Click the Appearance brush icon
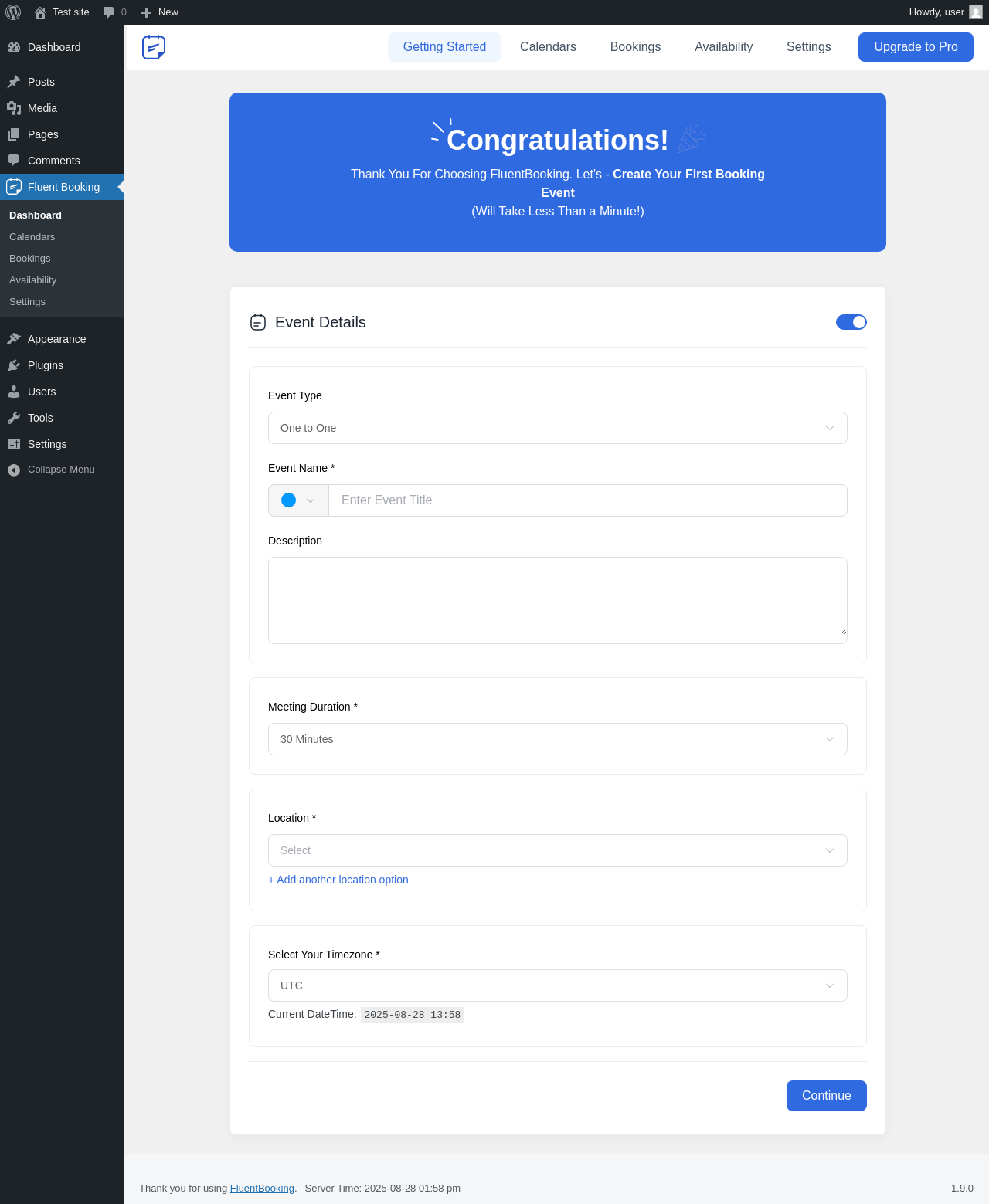Screen dimensions: 989x1204 click(x=14, y=339)
